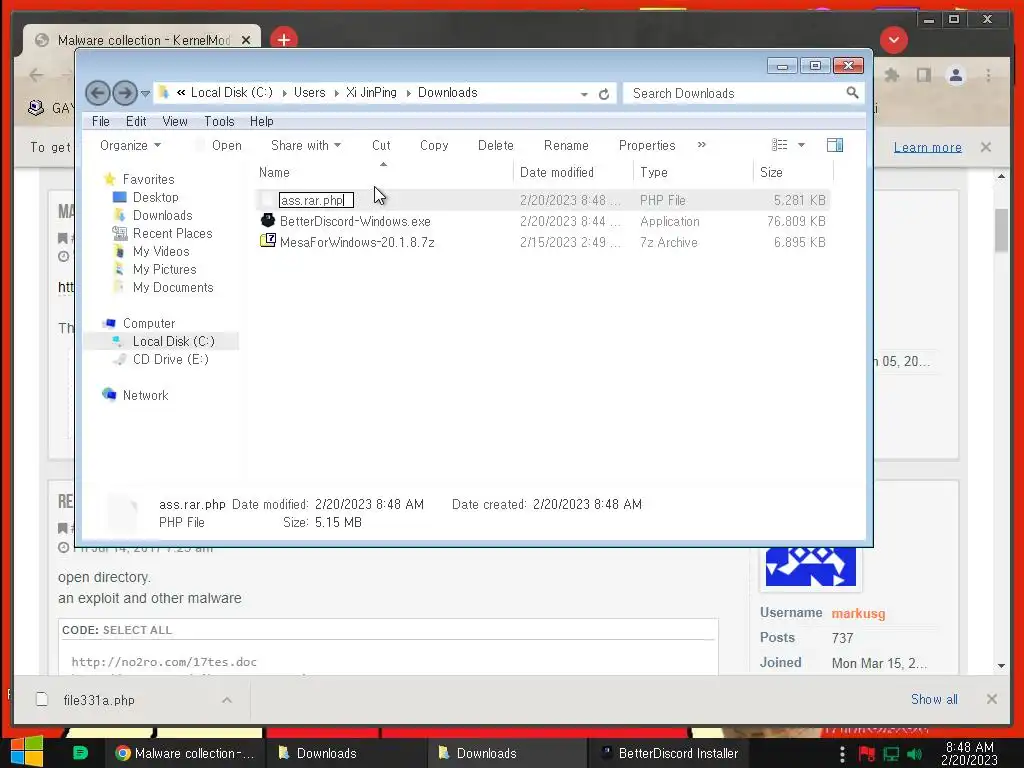Image resolution: width=1024 pixels, height=768 pixels.
Task: Open Downloads in navigation pane
Action: pyautogui.click(x=163, y=216)
